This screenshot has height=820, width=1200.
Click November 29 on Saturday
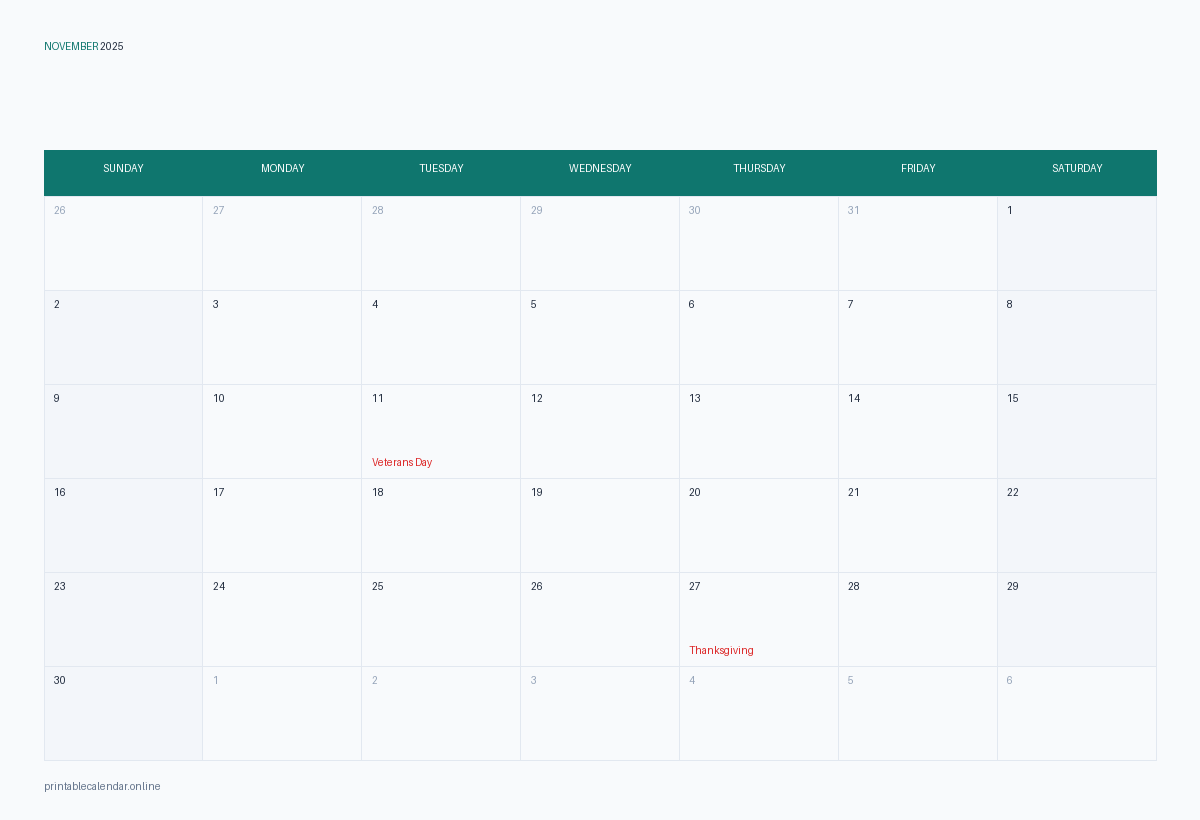[x=1013, y=587]
